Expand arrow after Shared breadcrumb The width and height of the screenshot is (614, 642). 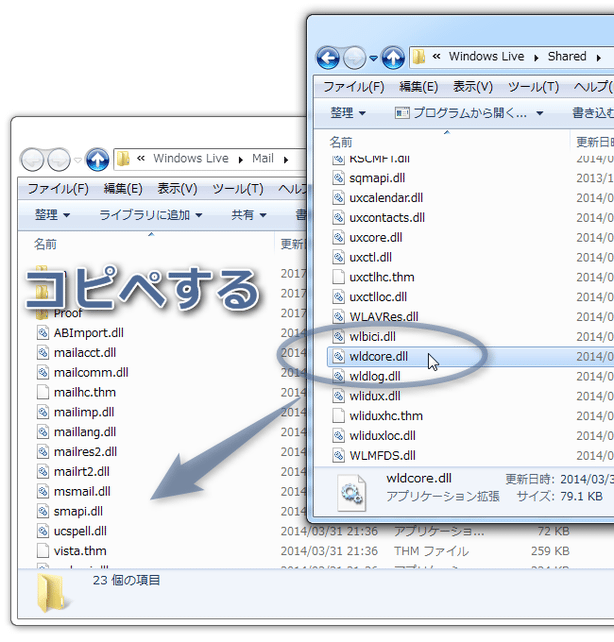598,58
